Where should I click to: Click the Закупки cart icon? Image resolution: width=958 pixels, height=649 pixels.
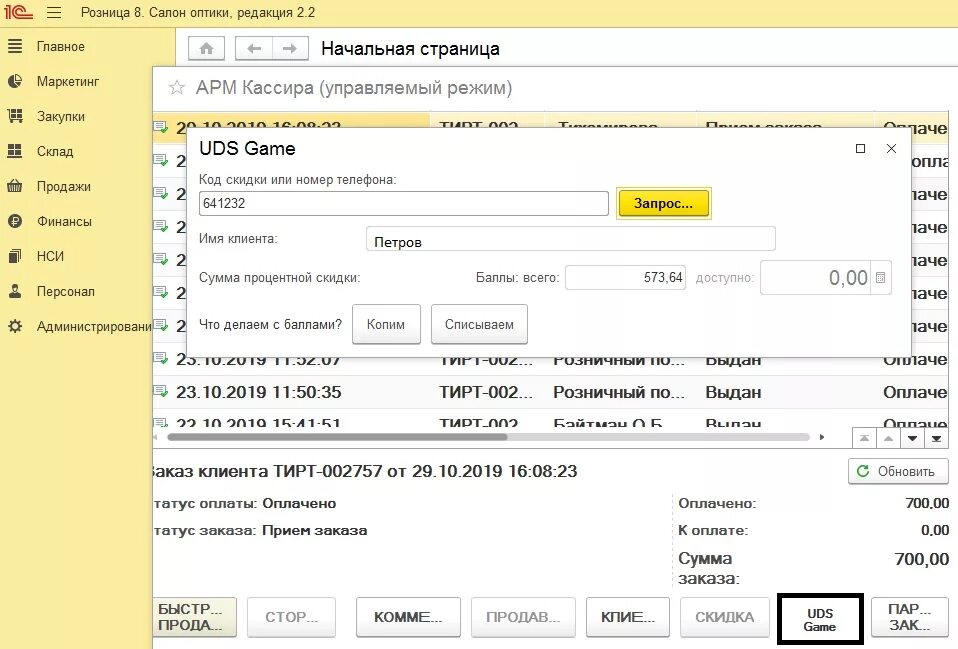coord(15,116)
